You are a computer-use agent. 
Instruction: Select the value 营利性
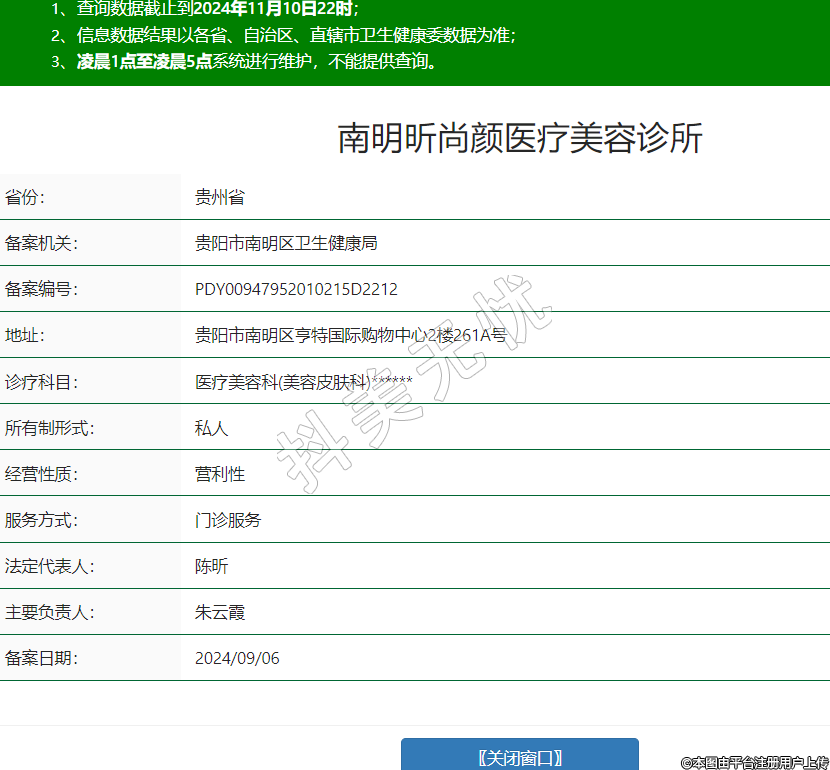click(219, 474)
